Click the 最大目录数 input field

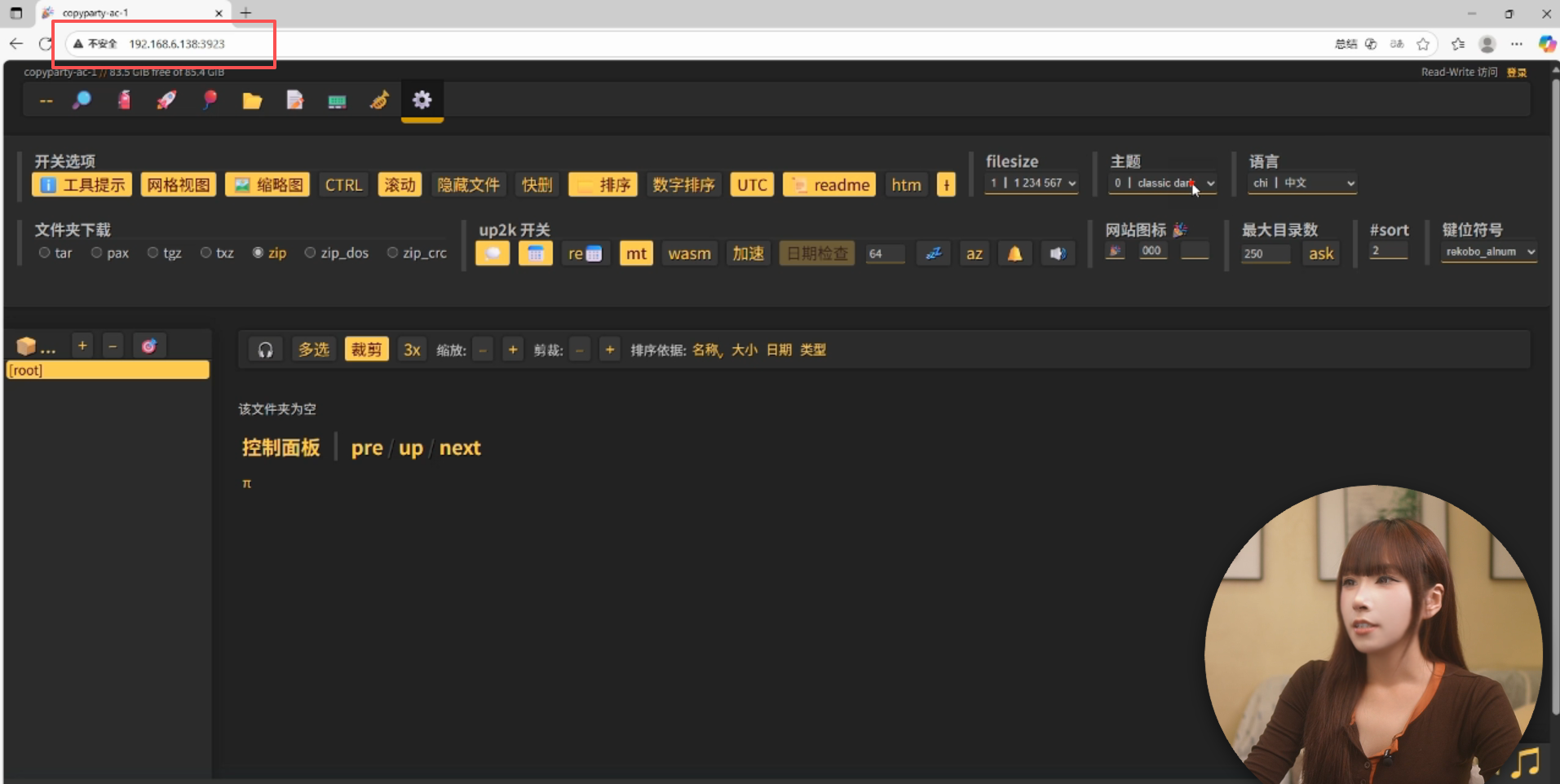[x=1265, y=253]
